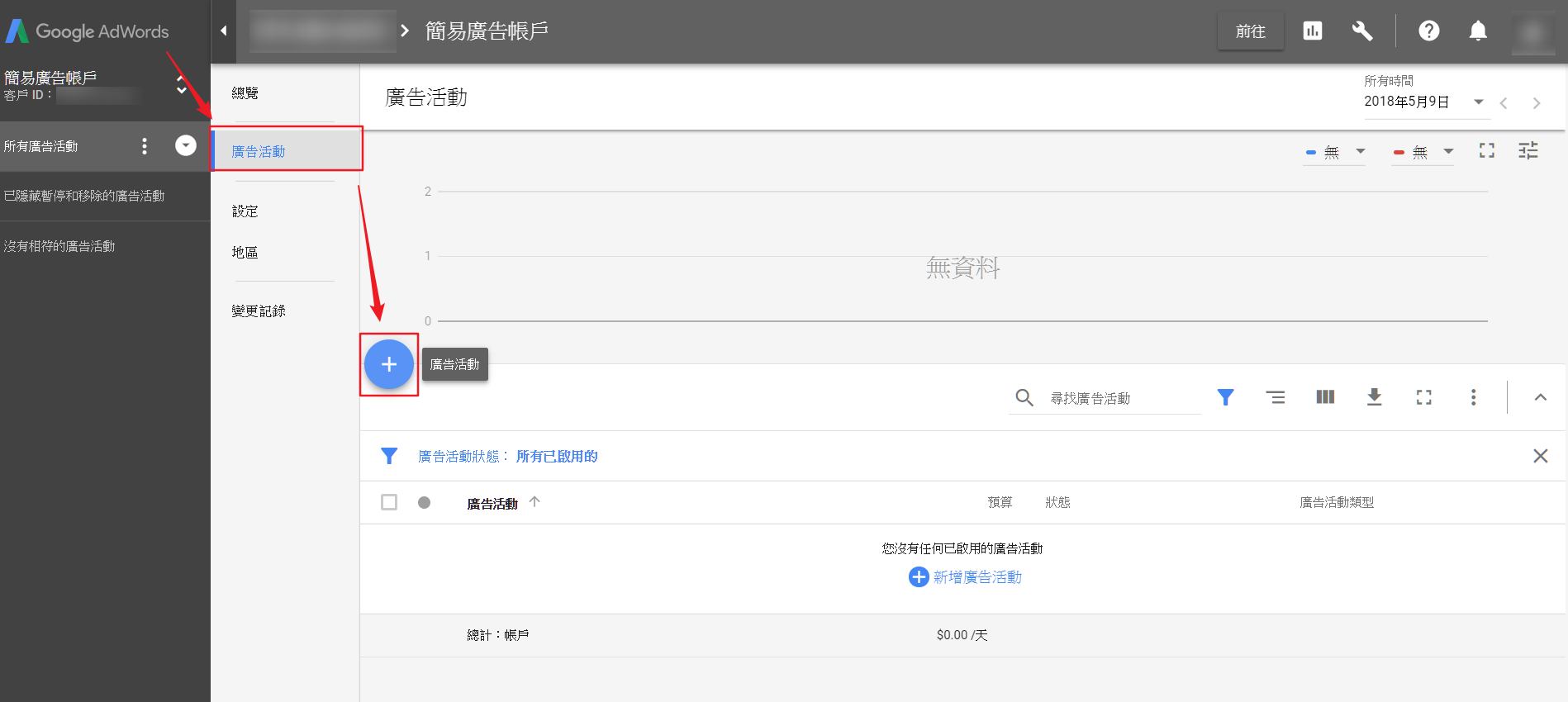
Task: Tick the select-all campaigns checkbox
Action: pos(389,502)
